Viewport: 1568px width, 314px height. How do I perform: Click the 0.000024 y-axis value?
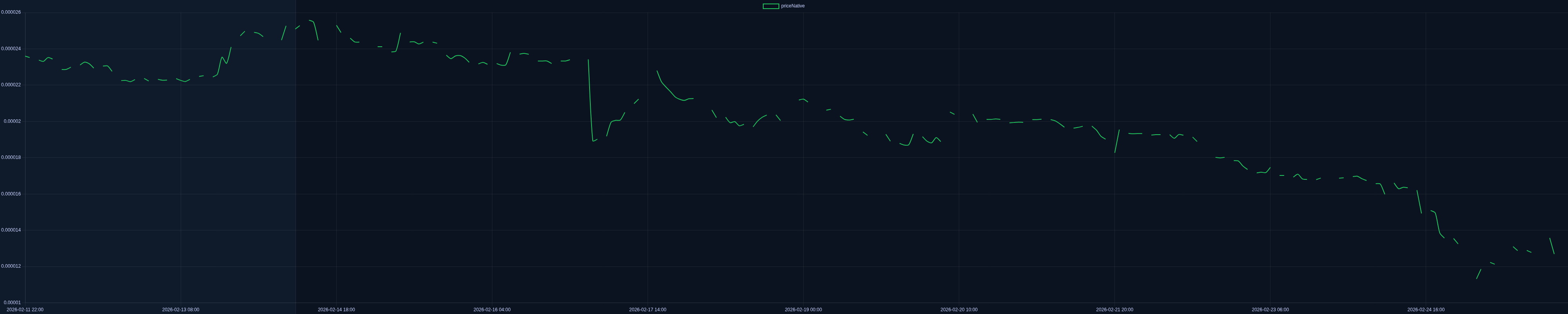click(11, 49)
